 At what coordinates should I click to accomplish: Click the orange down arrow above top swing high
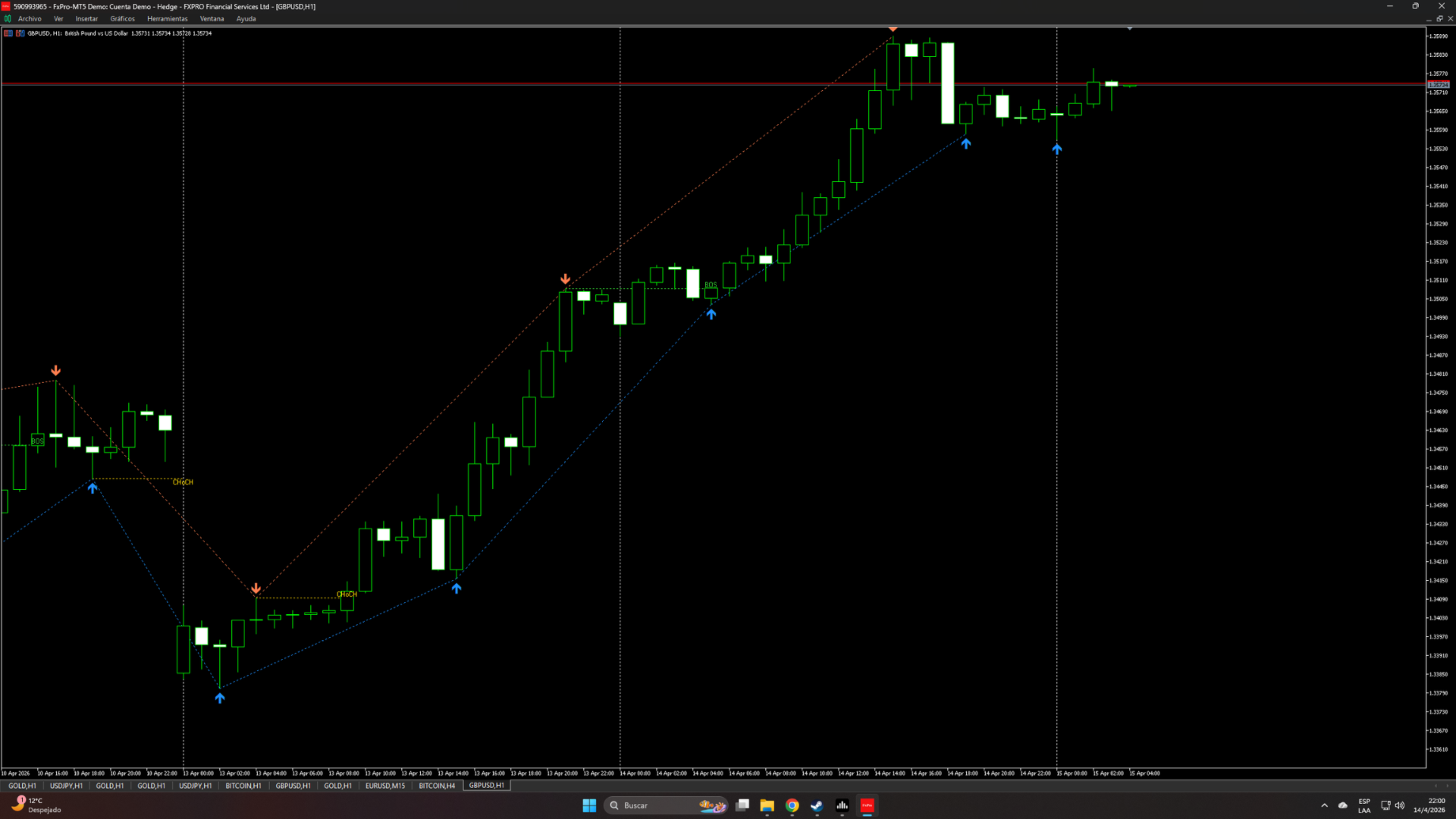(893, 29)
